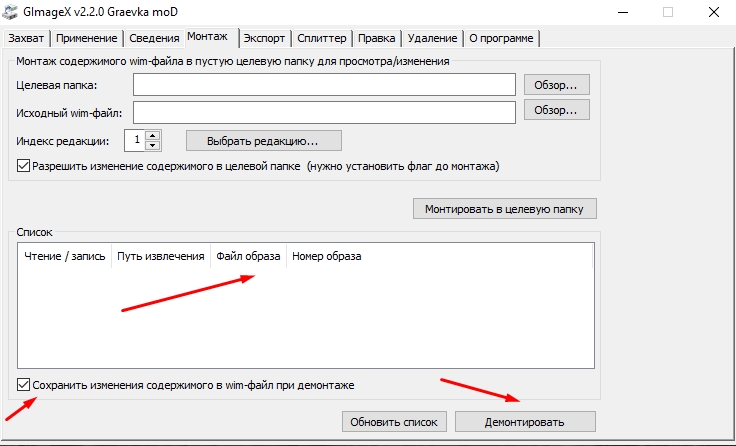Go to the Экспорт tab

[264, 38]
